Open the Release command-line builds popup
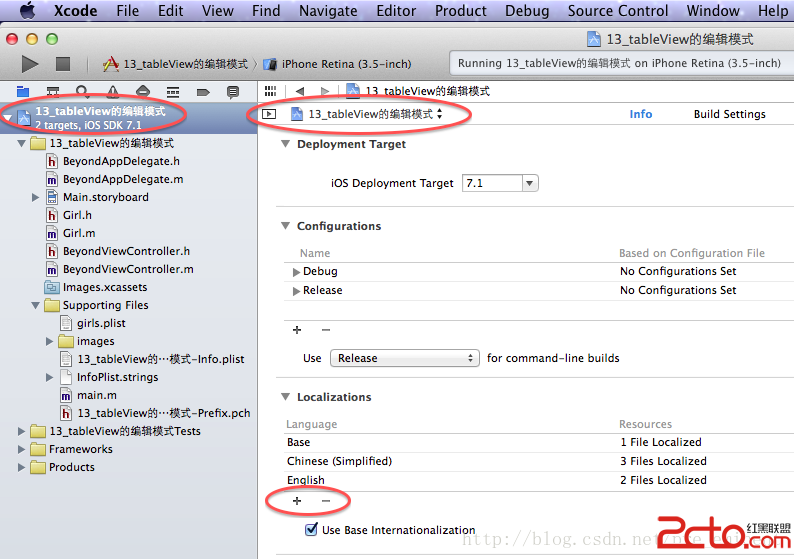This screenshot has width=794, height=559. [405, 358]
